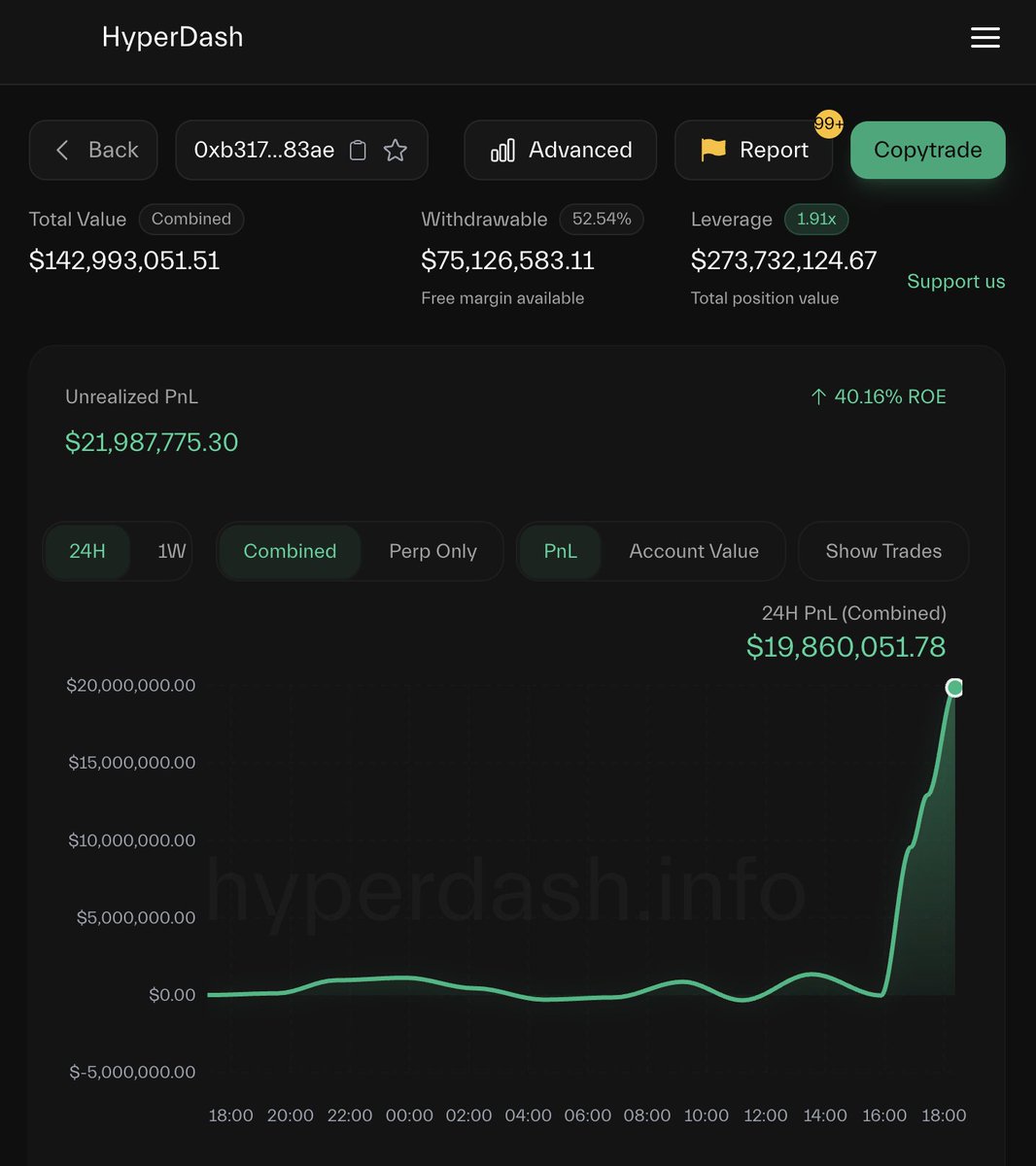Image resolution: width=1036 pixels, height=1166 pixels.
Task: Click the $10,000,000.00 axis label
Action: click(132, 840)
